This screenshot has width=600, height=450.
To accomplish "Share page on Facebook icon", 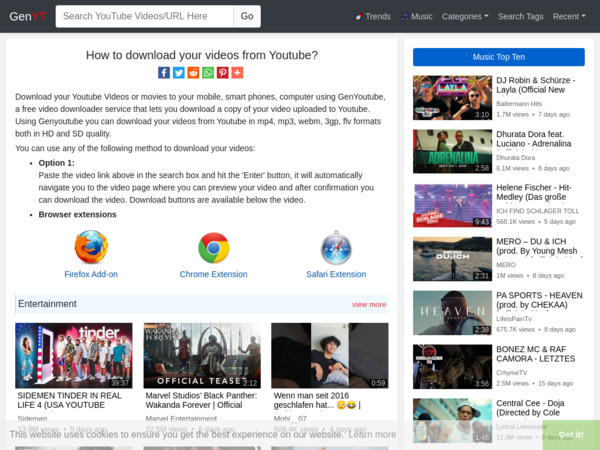I will (x=164, y=73).
